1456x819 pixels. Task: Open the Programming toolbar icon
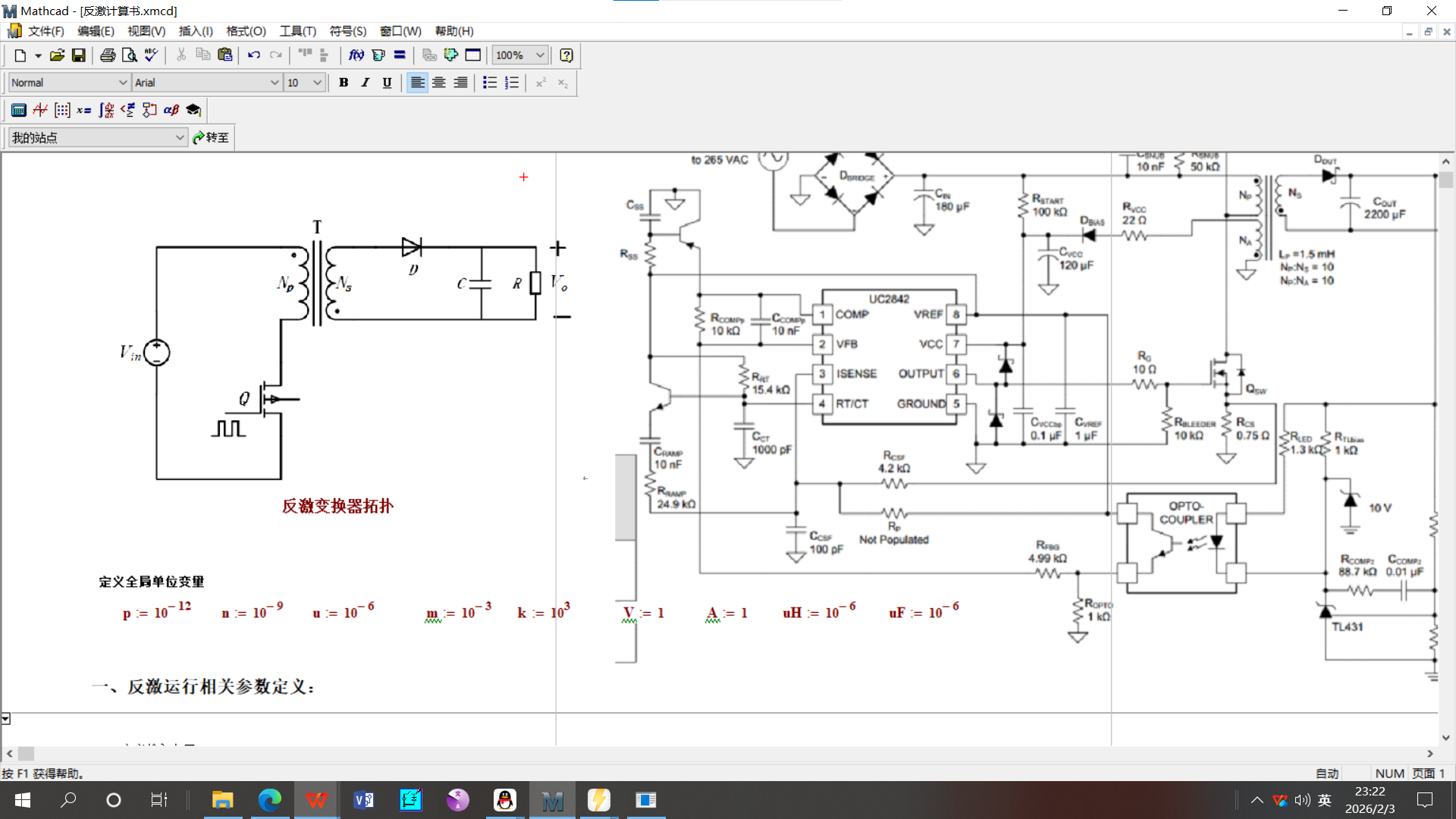click(149, 110)
